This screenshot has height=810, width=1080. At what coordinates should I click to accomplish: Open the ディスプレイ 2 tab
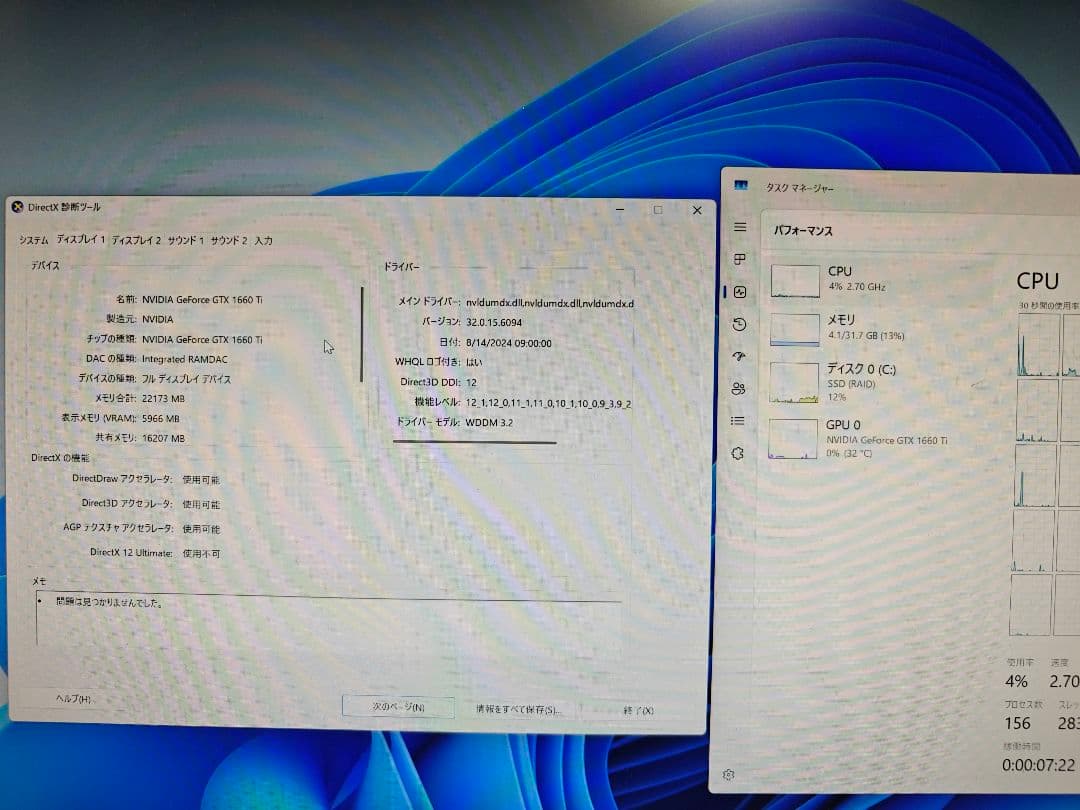[x=136, y=240]
